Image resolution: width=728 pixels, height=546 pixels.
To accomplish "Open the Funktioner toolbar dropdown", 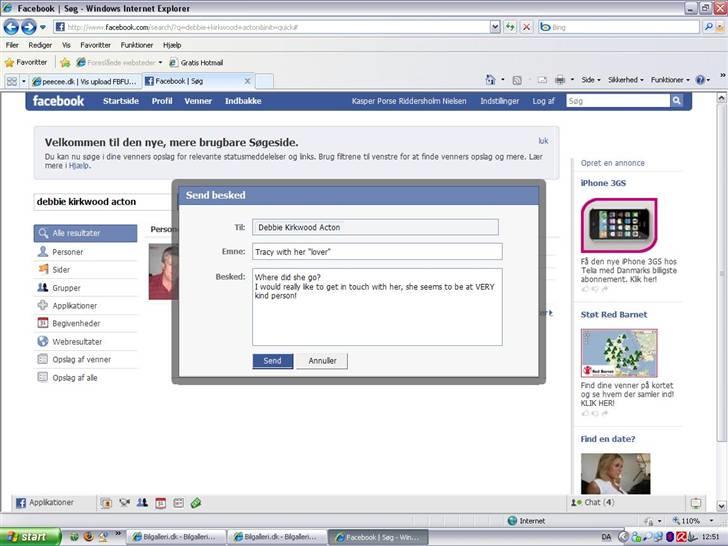I will pyautogui.click(x=669, y=80).
